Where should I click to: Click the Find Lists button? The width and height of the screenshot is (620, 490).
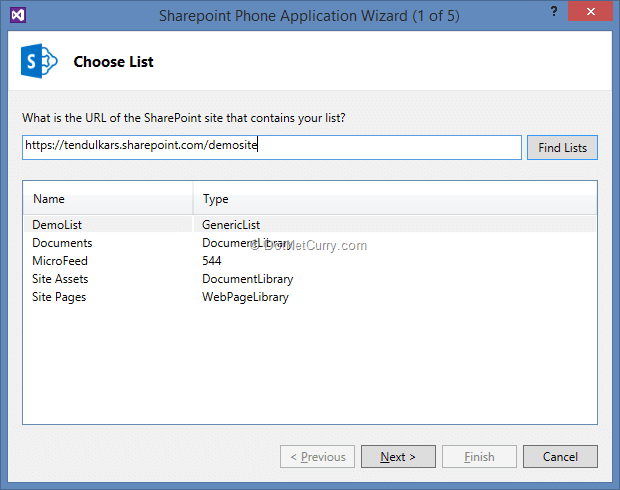[562, 148]
